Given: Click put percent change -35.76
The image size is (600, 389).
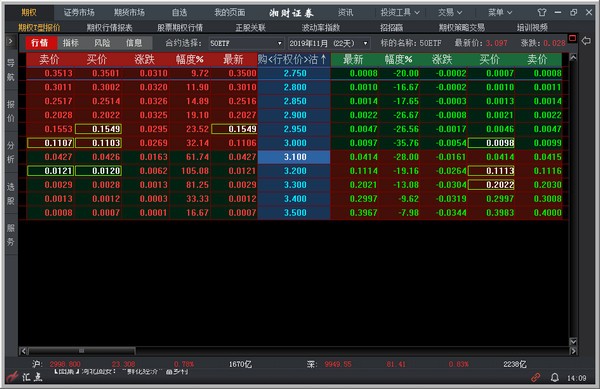Looking at the screenshot, I should (x=406, y=143).
